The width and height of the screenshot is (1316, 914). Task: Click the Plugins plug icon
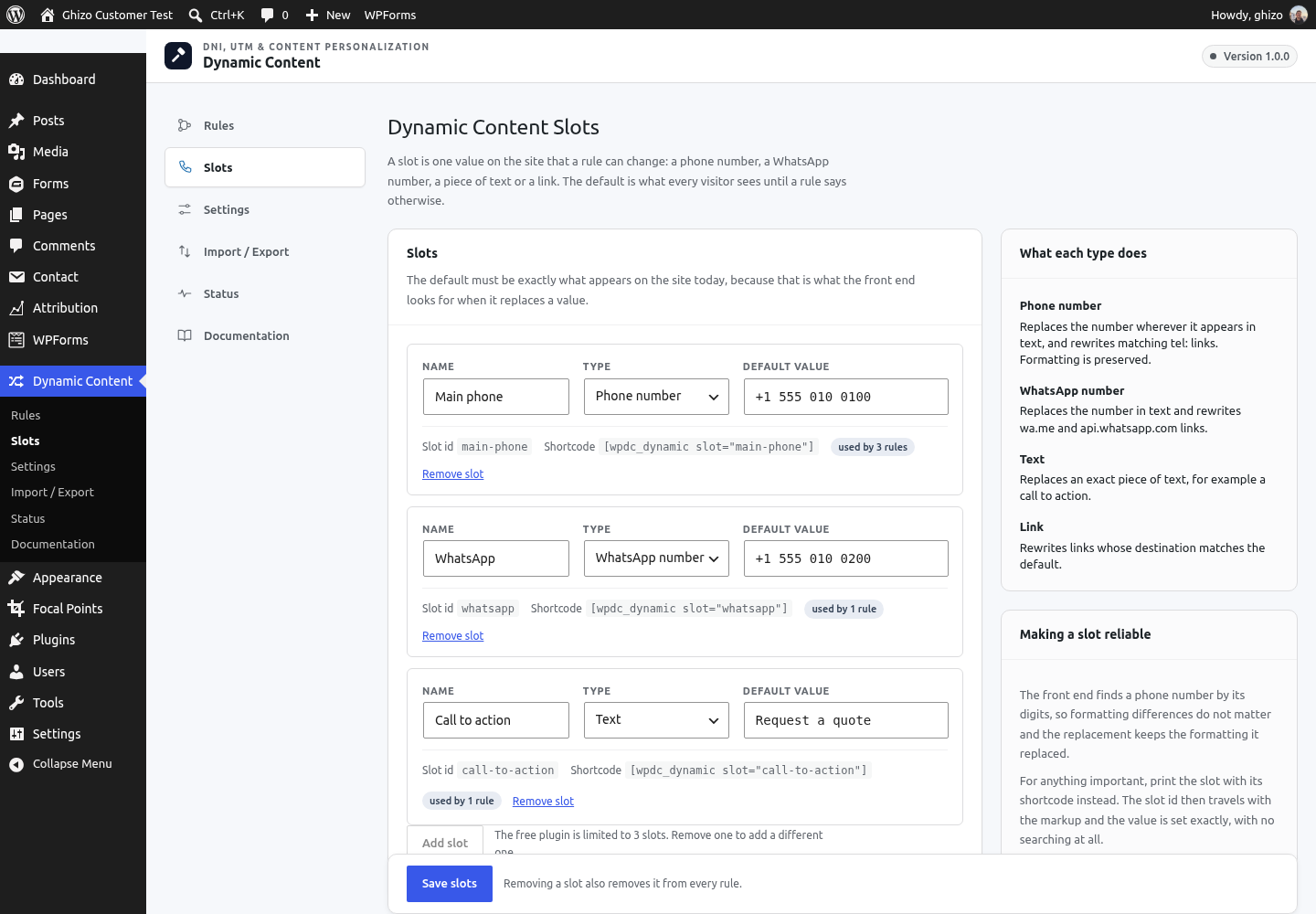[x=16, y=640]
